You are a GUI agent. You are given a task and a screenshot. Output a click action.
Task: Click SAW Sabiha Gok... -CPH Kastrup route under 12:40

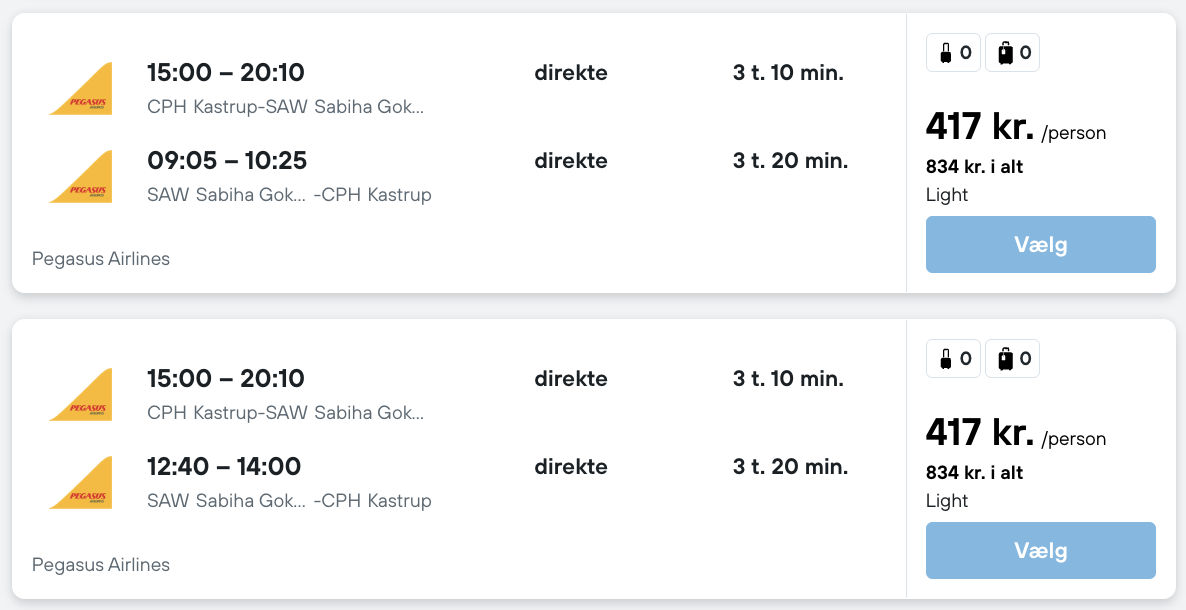coord(289,501)
